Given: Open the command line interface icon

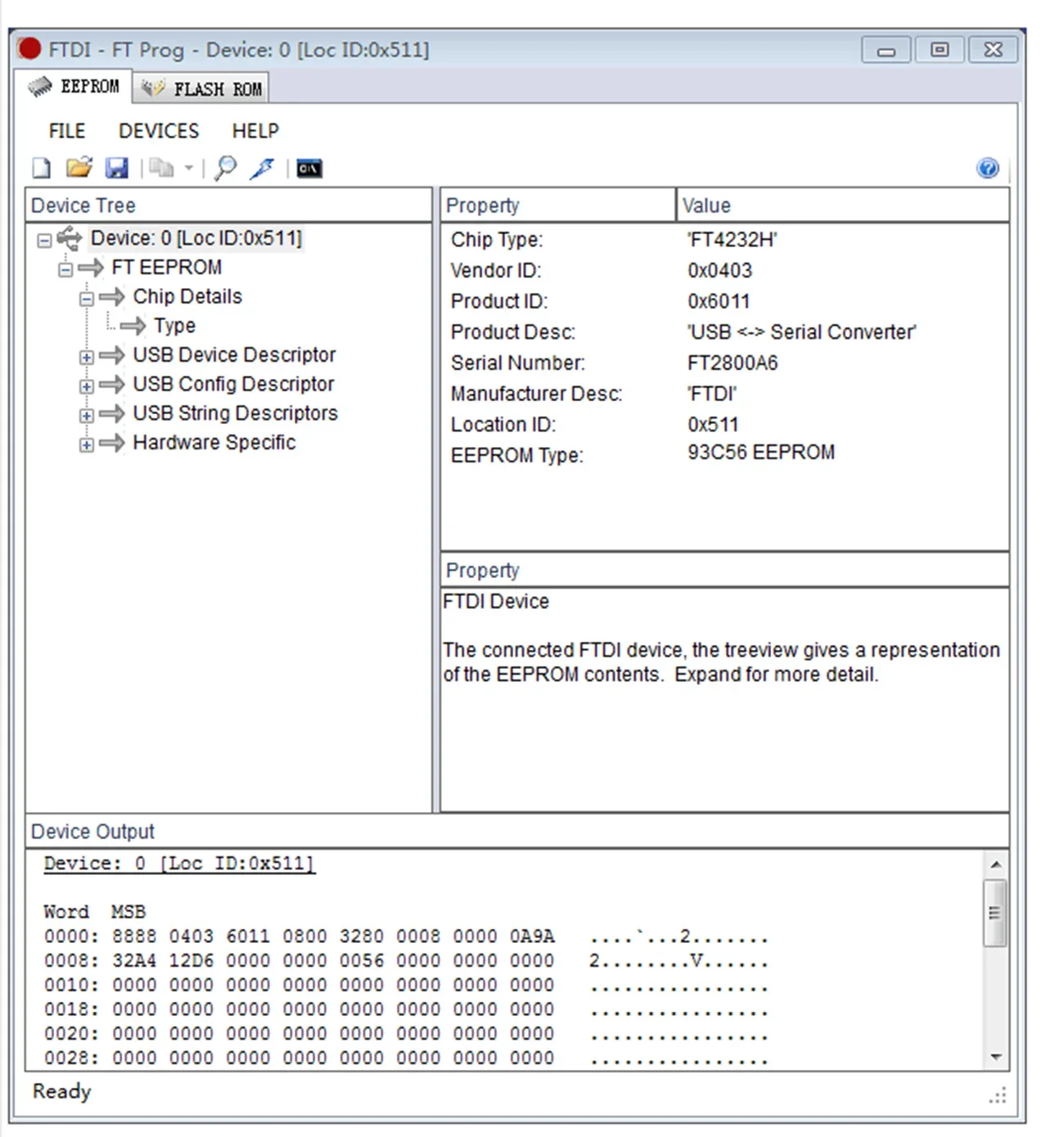Looking at the screenshot, I should [x=308, y=169].
